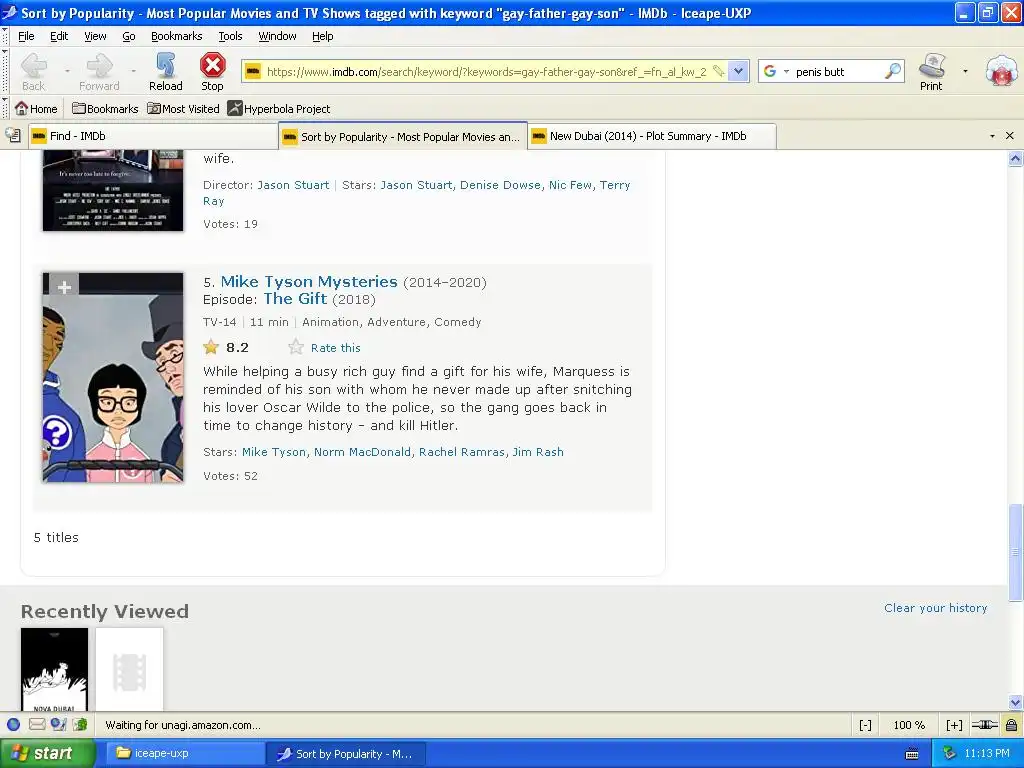Viewport: 1024px width, 768px height.
Task: Open the placeholder film recently viewed thumbnail
Action: click(x=129, y=669)
